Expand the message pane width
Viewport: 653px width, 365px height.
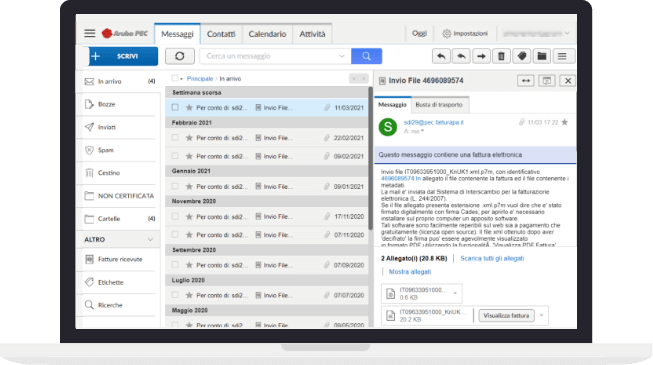tap(526, 81)
